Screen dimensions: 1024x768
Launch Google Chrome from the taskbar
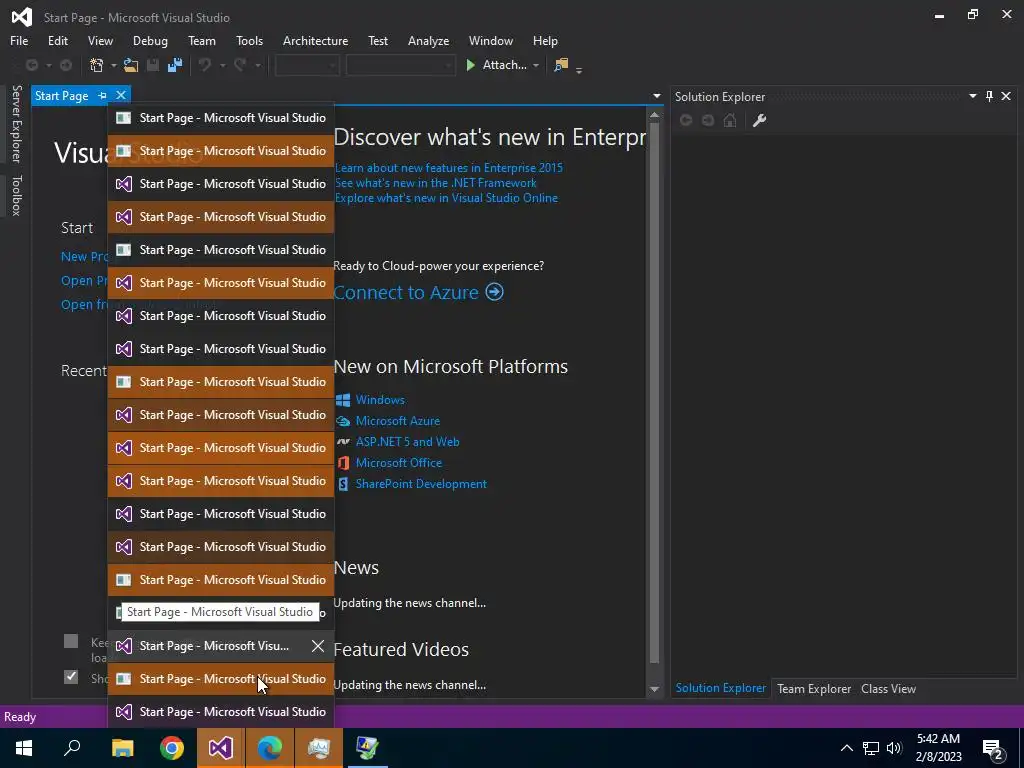(172, 748)
